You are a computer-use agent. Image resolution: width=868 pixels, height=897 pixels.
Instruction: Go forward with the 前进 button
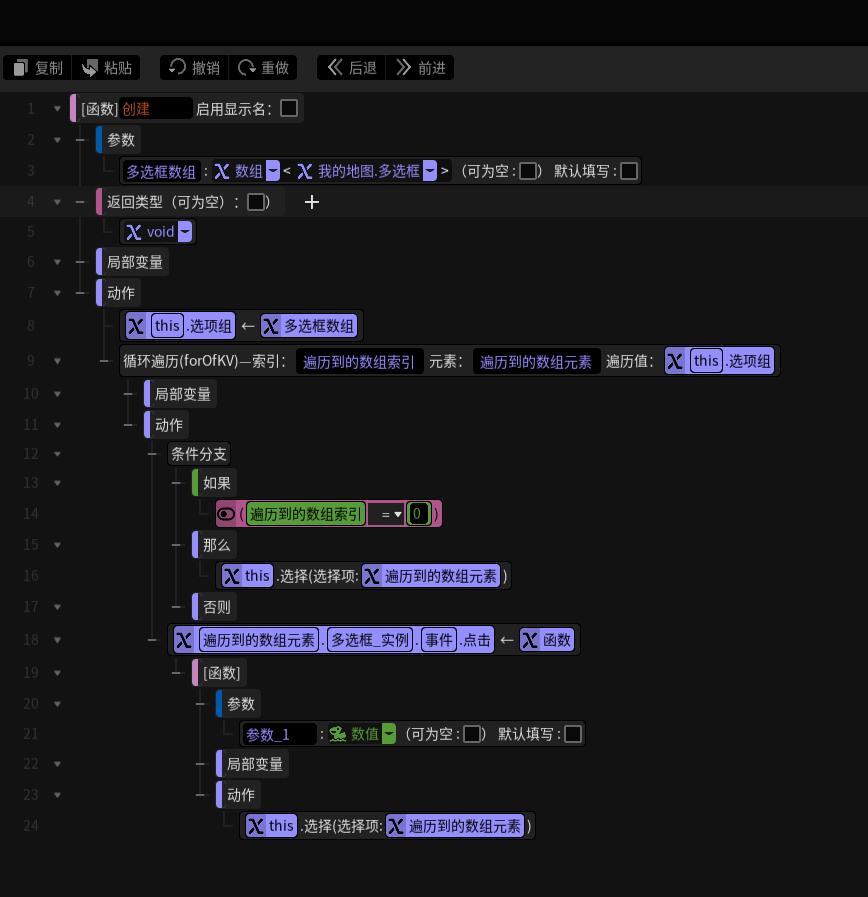[420, 68]
